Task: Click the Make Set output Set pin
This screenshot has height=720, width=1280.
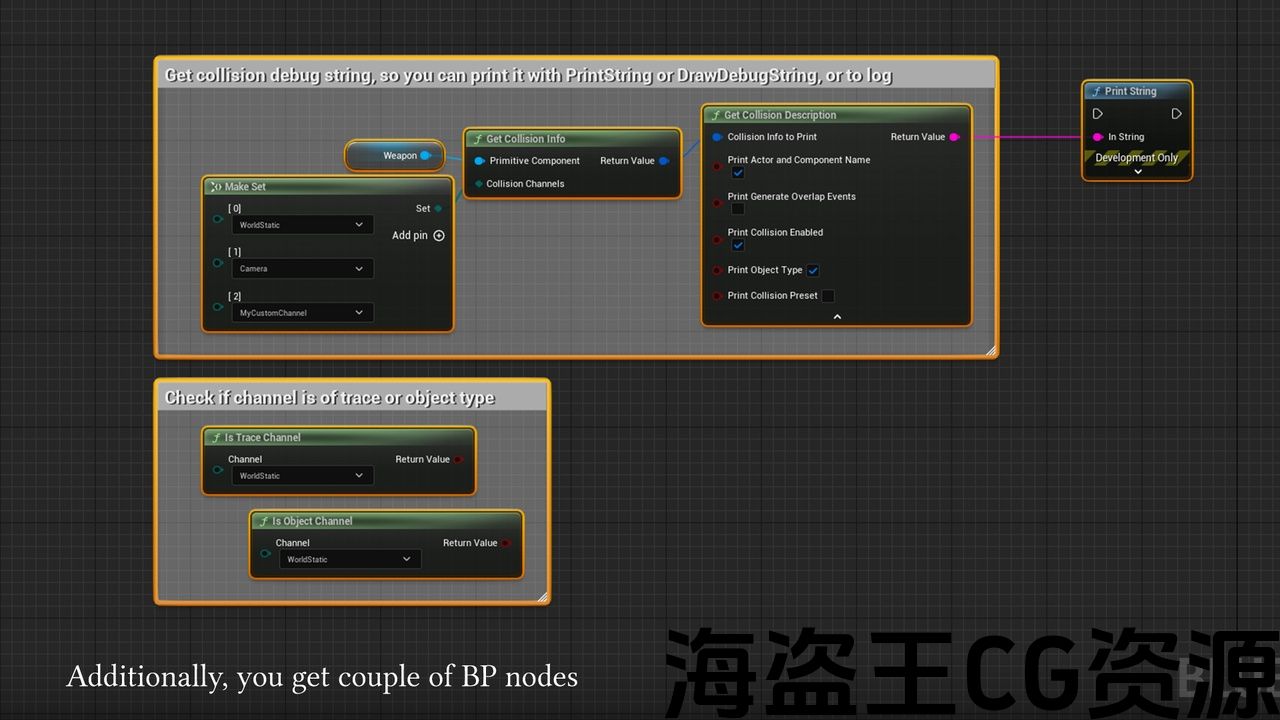Action: (438, 209)
